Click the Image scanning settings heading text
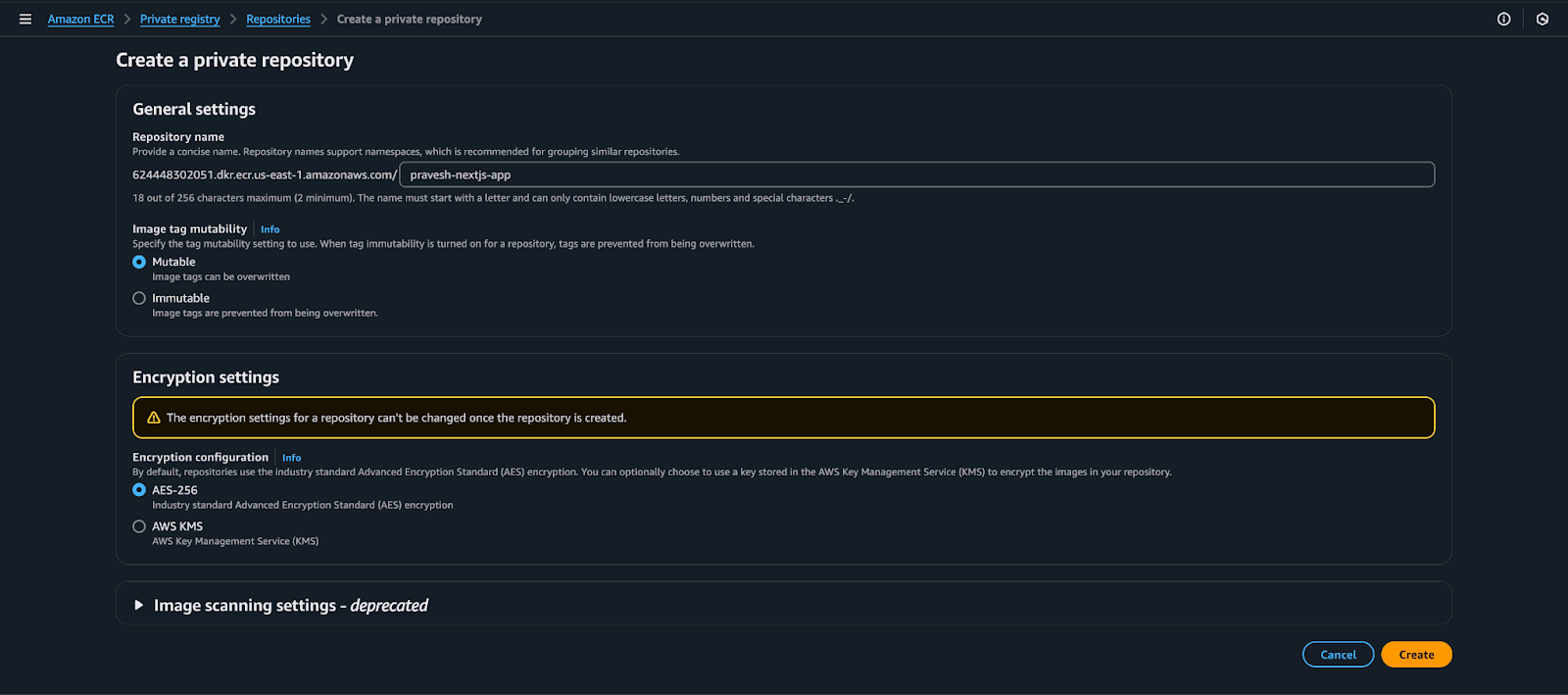Screen dimensions: 1568x695 point(291,606)
